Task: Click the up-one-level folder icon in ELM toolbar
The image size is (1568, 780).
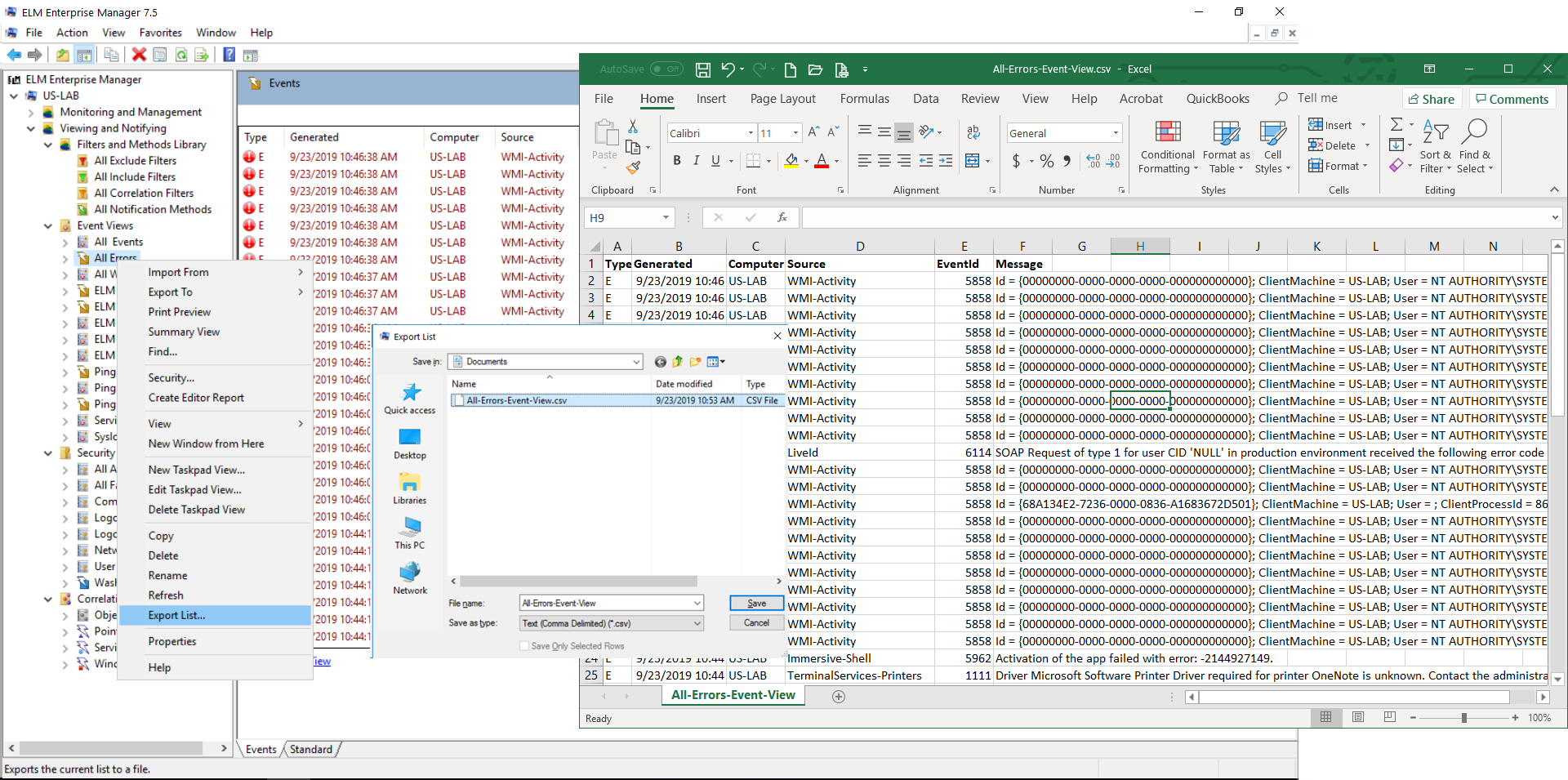Action: pyautogui.click(x=63, y=55)
